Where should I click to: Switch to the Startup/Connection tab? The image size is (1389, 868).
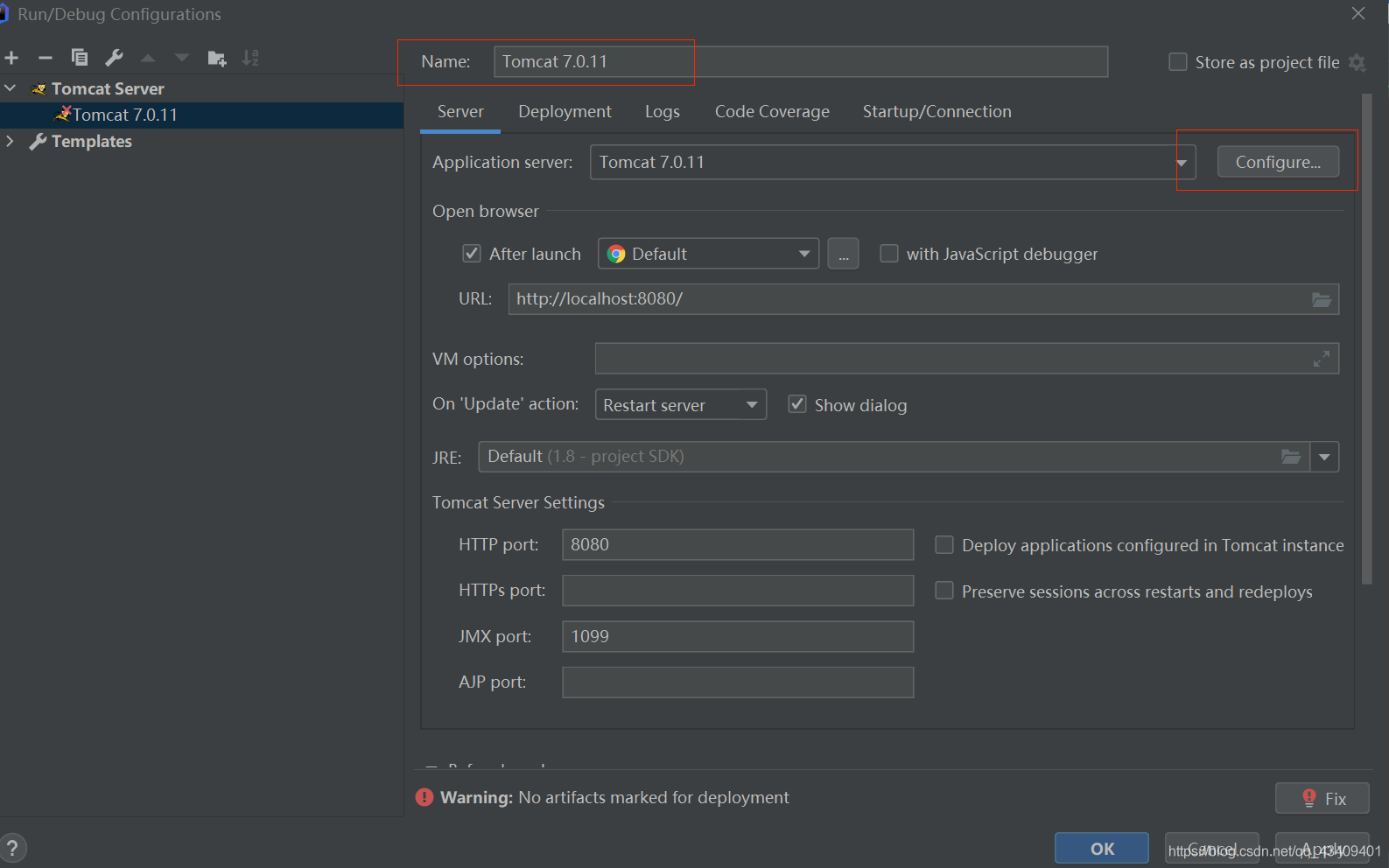pyautogui.click(x=937, y=112)
